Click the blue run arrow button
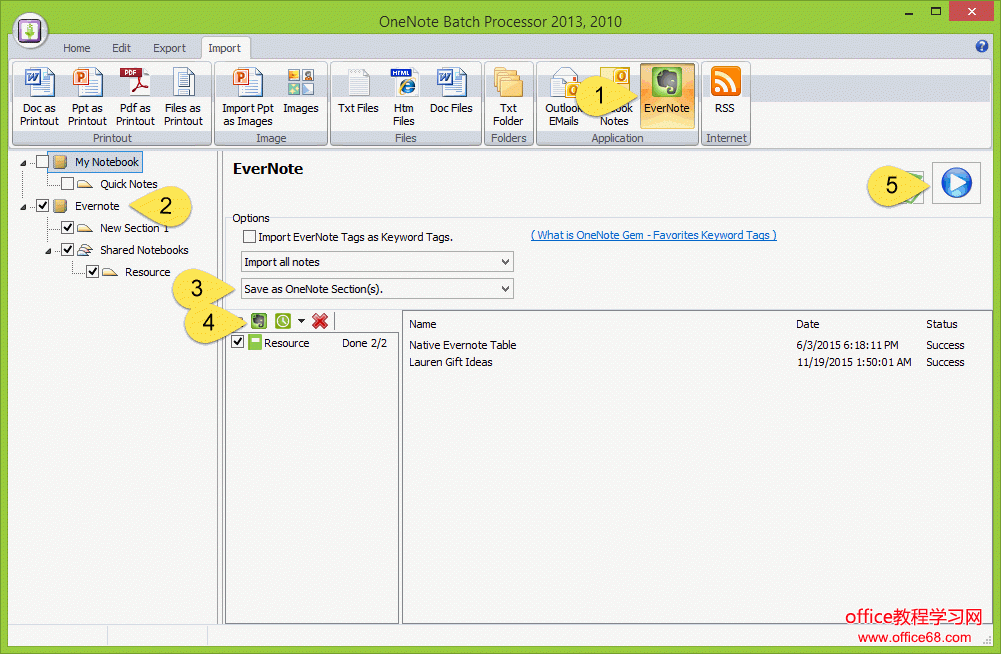 tap(956, 183)
